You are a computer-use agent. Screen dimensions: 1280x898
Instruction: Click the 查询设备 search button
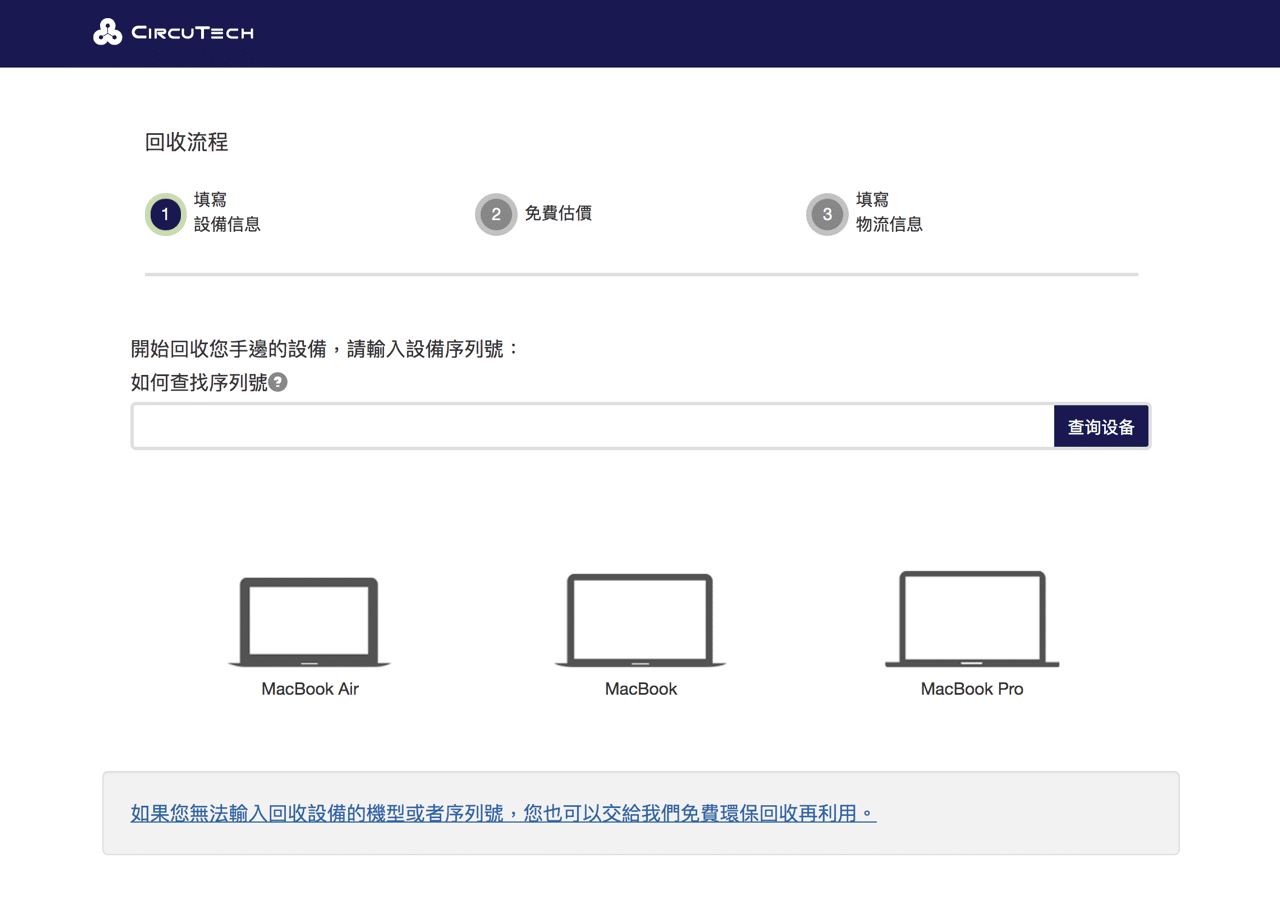[x=1101, y=427]
